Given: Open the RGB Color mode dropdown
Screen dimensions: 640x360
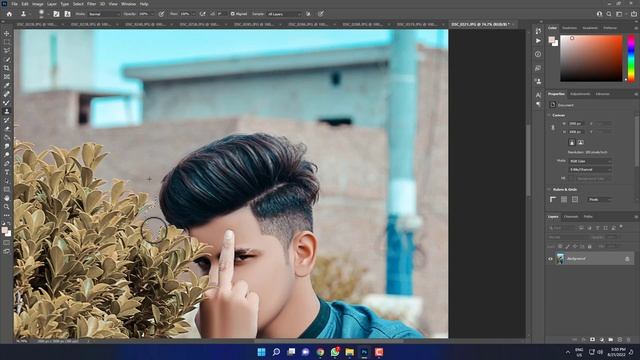Looking at the screenshot, I should coord(590,161).
